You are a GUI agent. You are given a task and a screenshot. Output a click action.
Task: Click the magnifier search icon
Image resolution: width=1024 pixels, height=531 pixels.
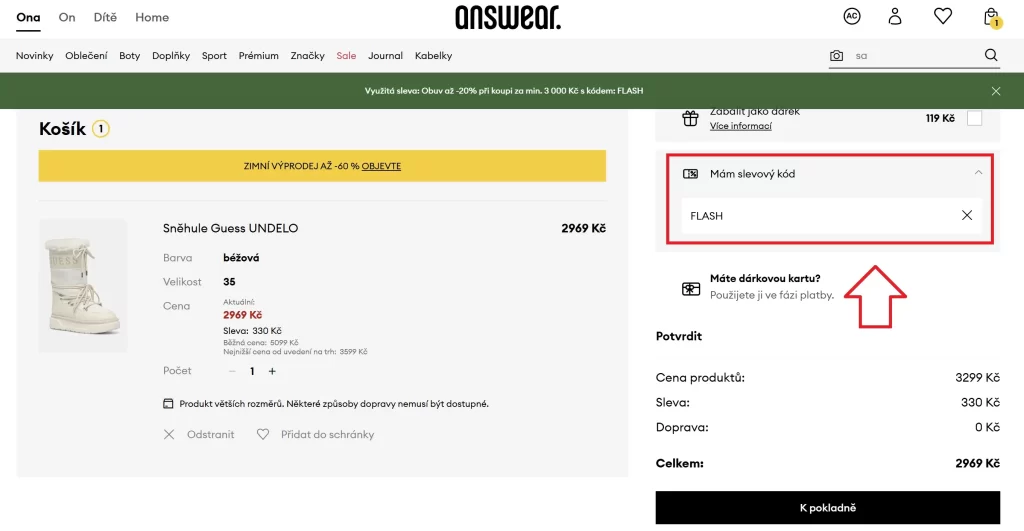(991, 56)
